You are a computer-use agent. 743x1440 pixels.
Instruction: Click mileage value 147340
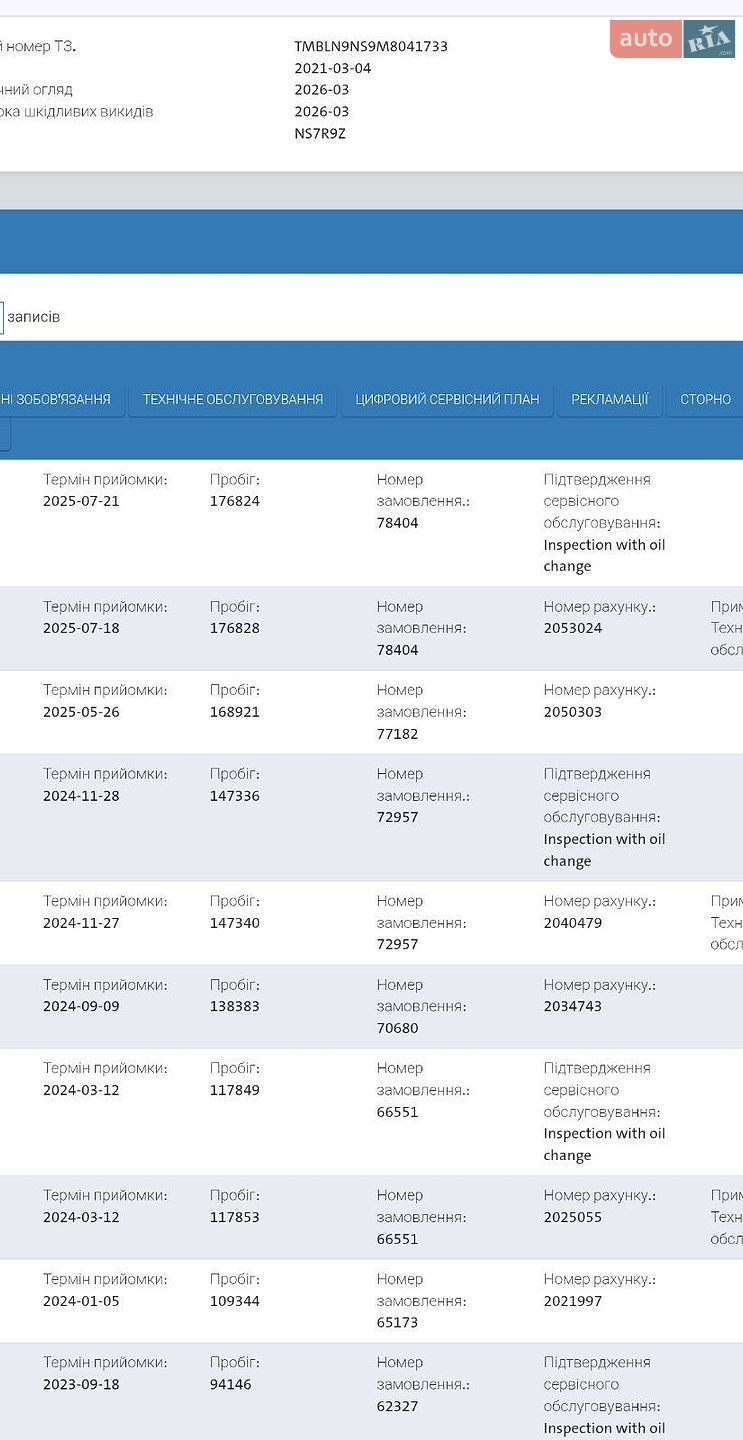(235, 923)
